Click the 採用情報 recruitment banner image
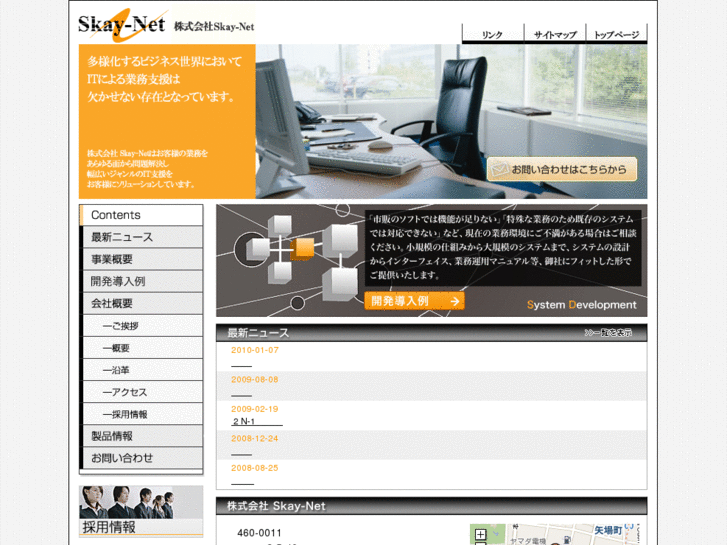Viewport: 727px width, 545px height. 141,511
